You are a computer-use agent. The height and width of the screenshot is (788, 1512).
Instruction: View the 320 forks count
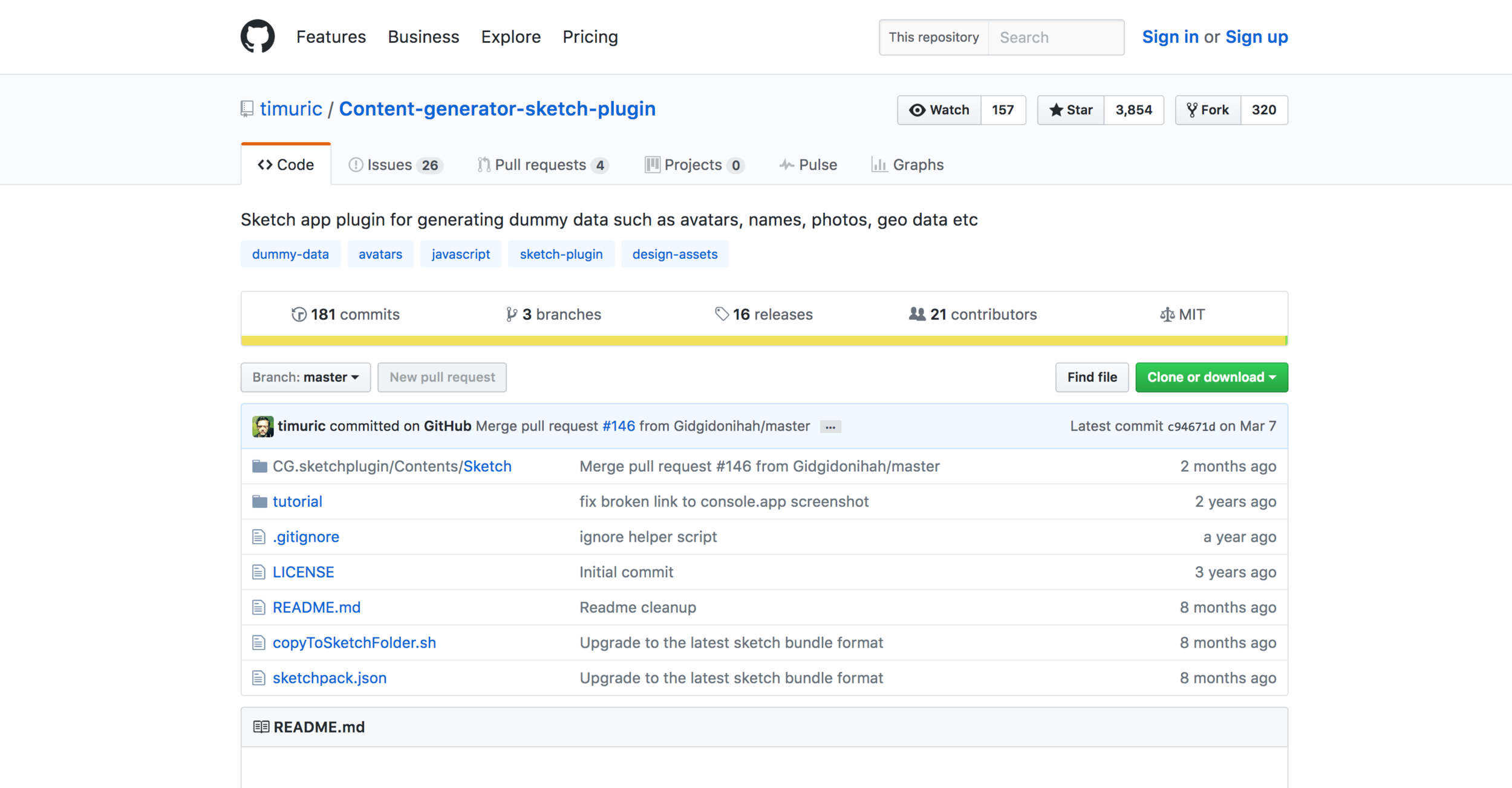[1264, 110]
